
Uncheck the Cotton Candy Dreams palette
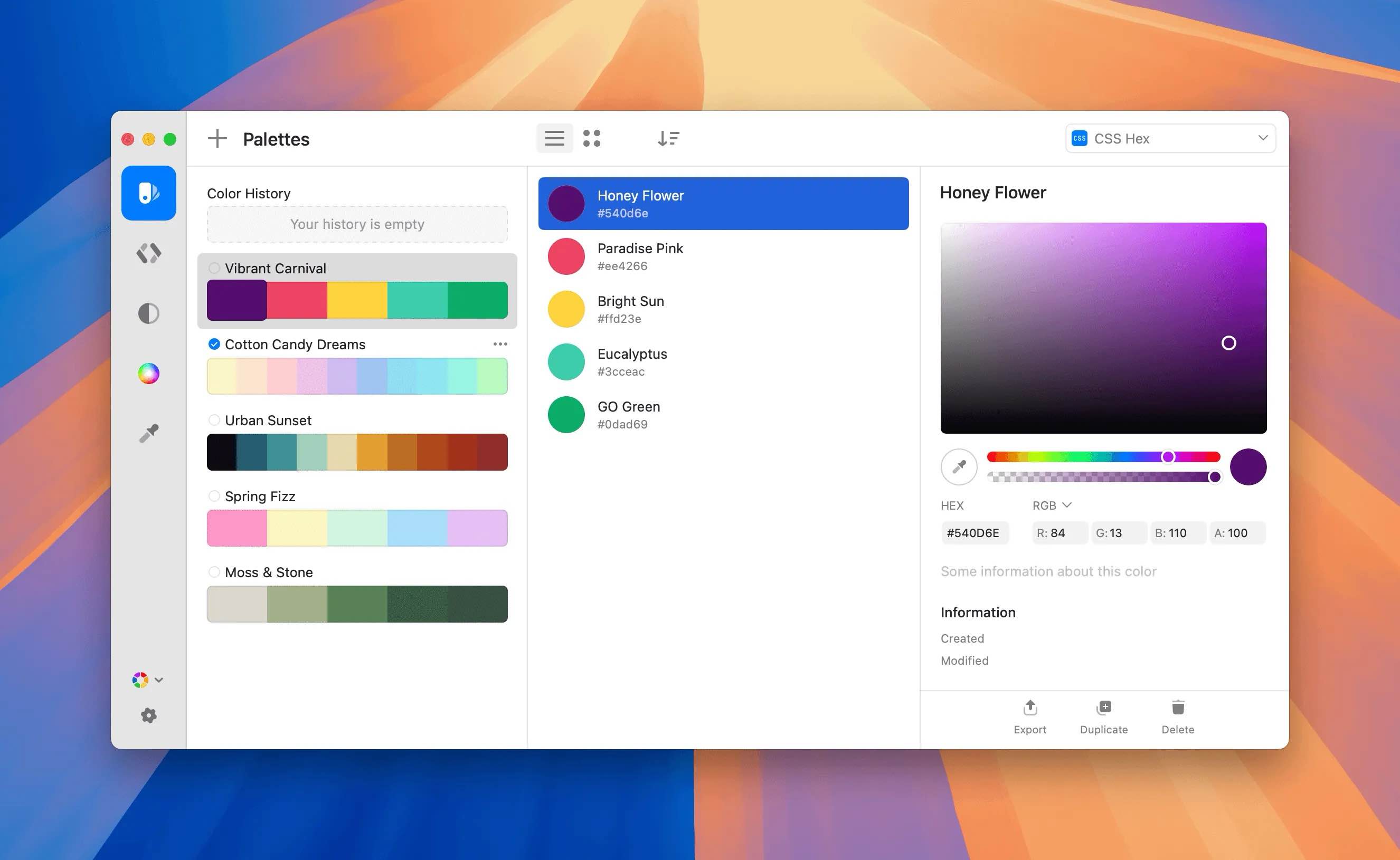214,343
